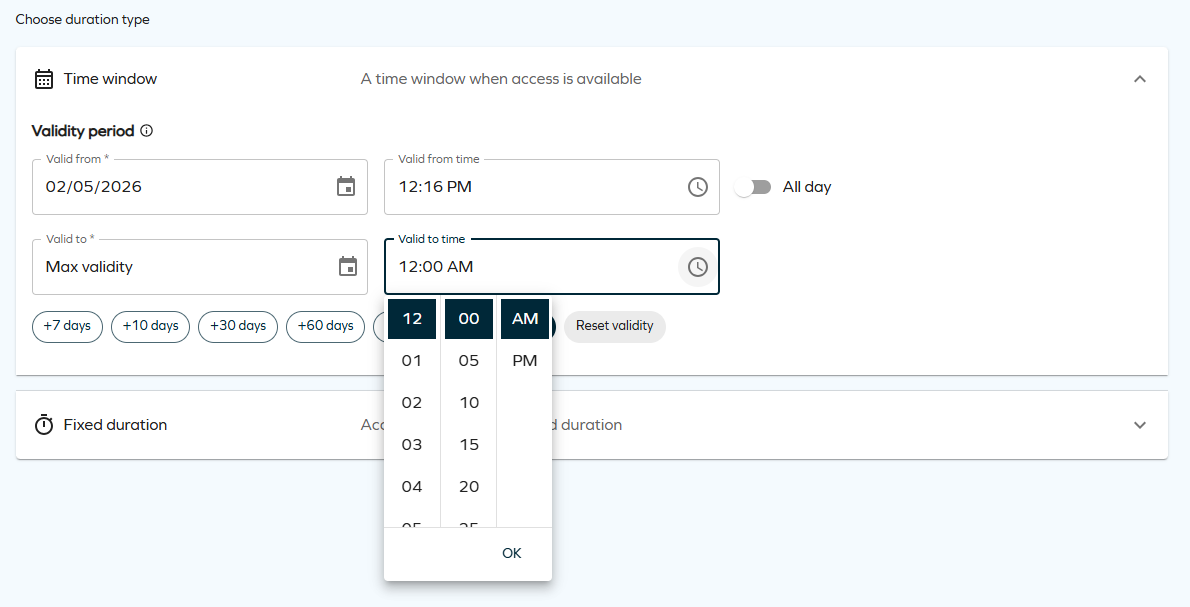Select hour 03 in the time picker

click(x=412, y=444)
